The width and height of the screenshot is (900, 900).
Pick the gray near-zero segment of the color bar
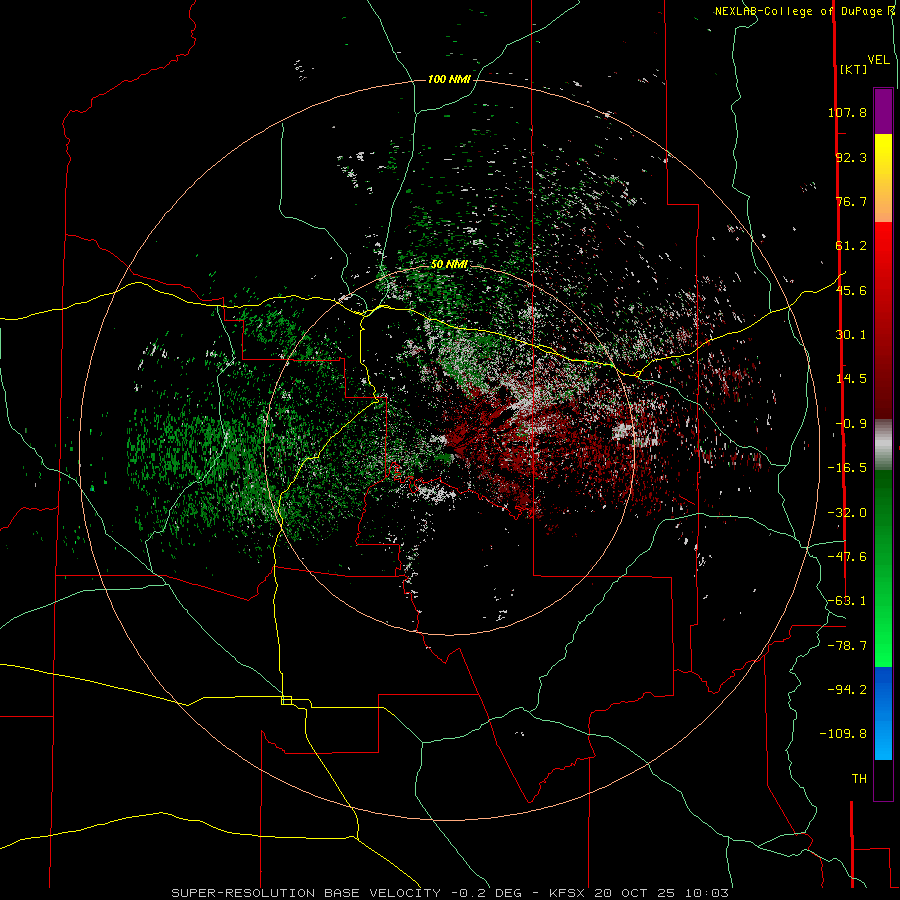883,444
